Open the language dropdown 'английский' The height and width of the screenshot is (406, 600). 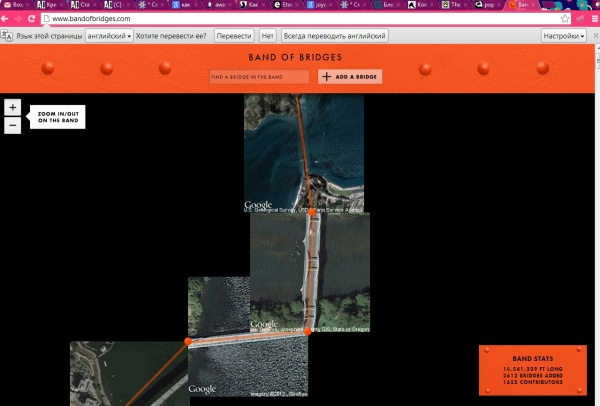coord(109,36)
